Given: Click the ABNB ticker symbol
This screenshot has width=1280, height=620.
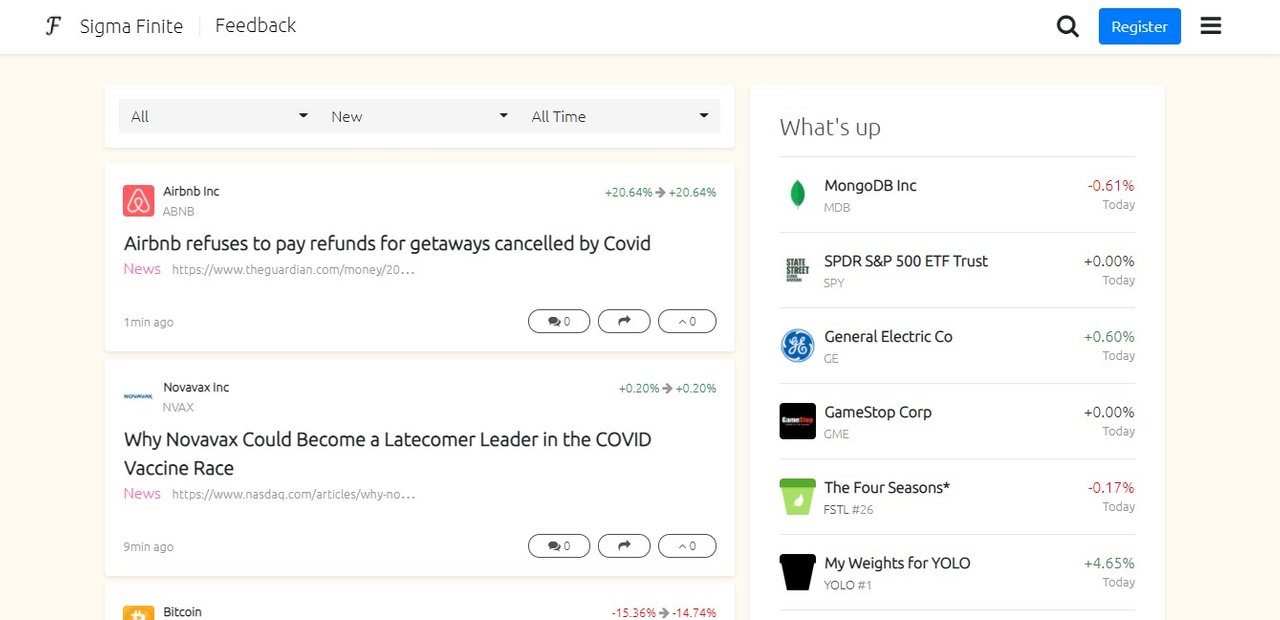Looking at the screenshot, I should (x=179, y=211).
